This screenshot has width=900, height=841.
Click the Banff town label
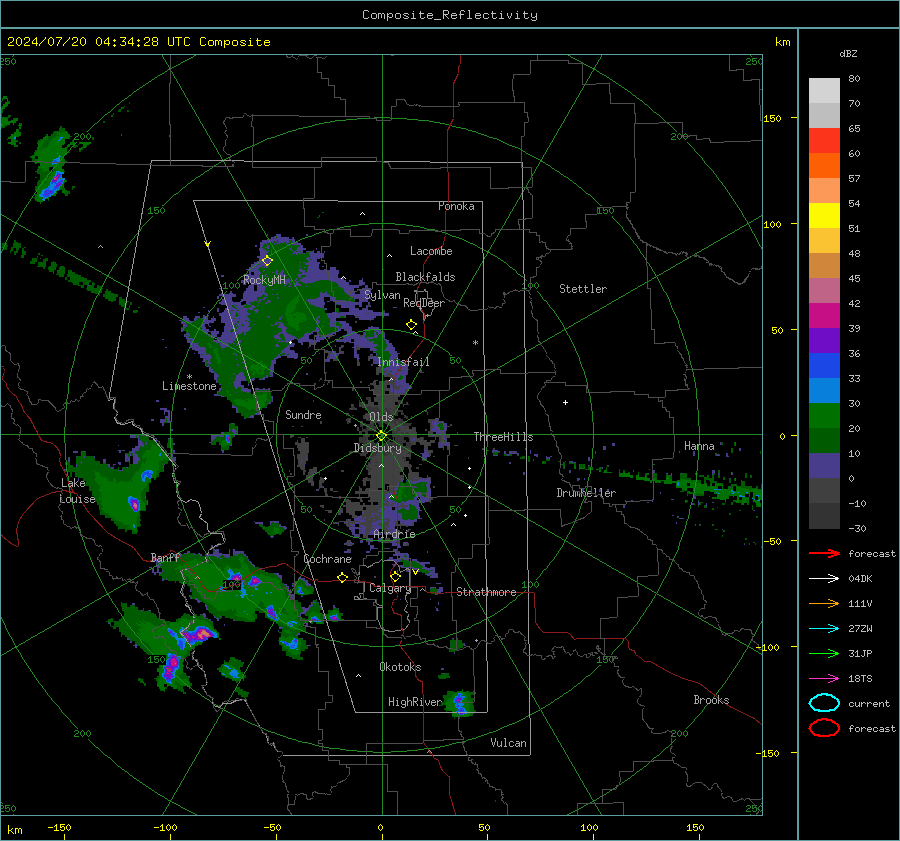(165, 557)
